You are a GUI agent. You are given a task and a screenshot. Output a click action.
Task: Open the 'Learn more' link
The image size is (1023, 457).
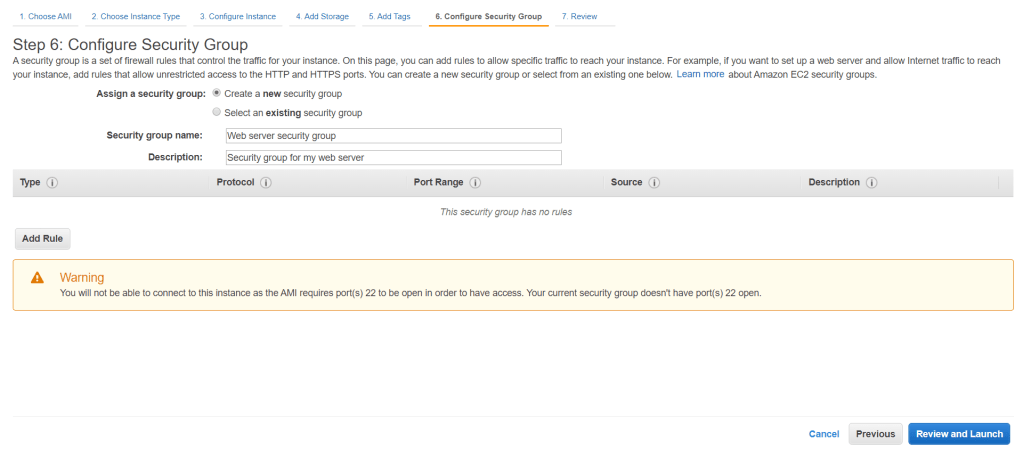click(700, 75)
